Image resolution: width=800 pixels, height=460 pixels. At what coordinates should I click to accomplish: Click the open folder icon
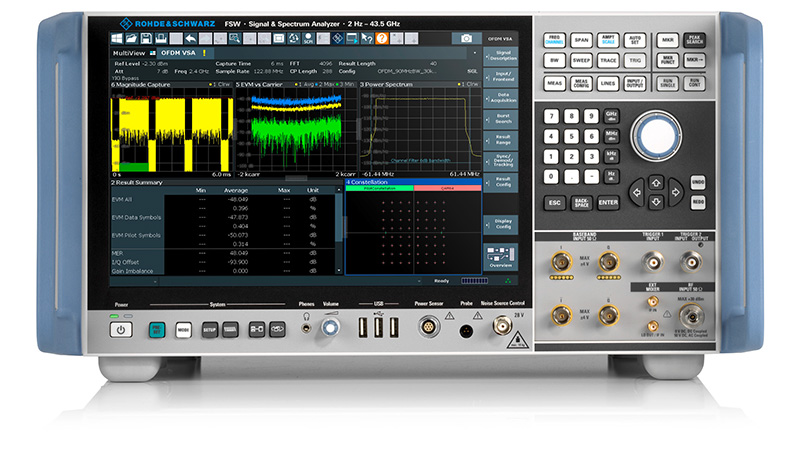[x=133, y=38]
